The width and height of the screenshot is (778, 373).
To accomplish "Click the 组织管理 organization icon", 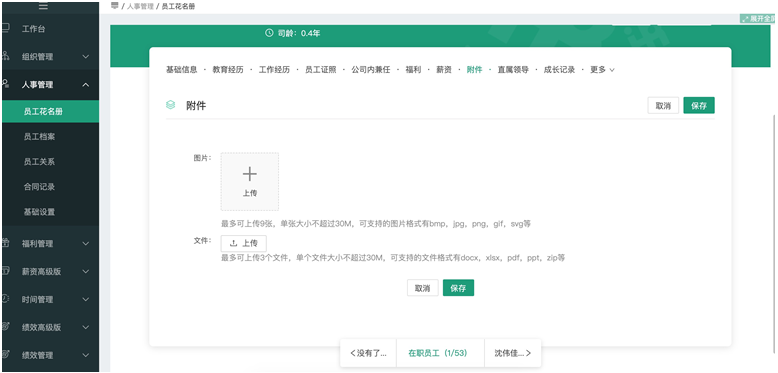I will [x=5, y=56].
